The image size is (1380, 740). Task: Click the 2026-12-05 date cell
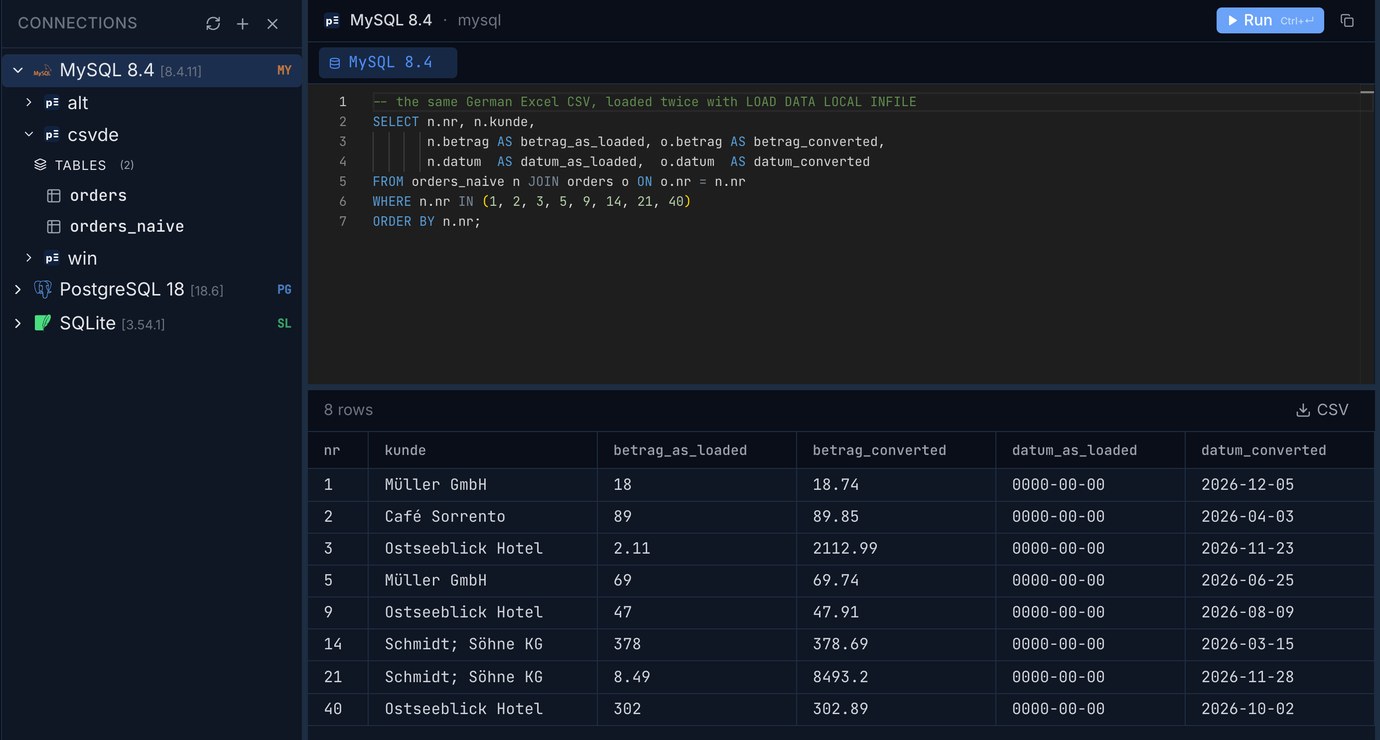pos(1279,484)
